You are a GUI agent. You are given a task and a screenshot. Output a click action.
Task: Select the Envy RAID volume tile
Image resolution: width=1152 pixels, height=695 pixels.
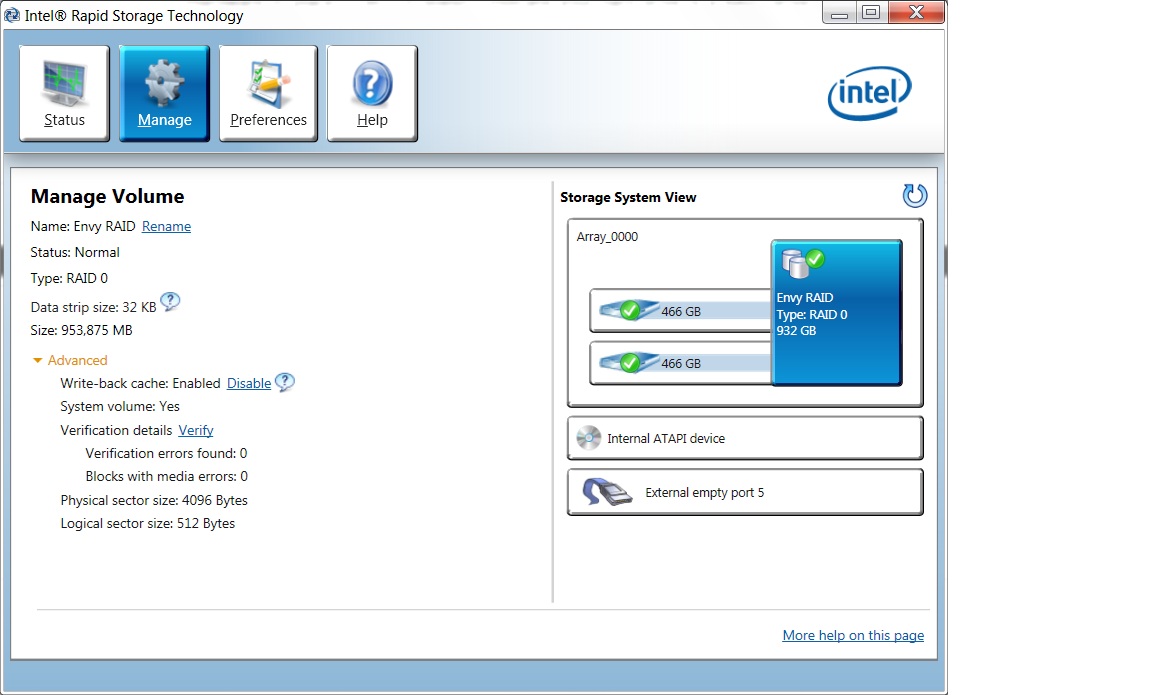(x=837, y=312)
